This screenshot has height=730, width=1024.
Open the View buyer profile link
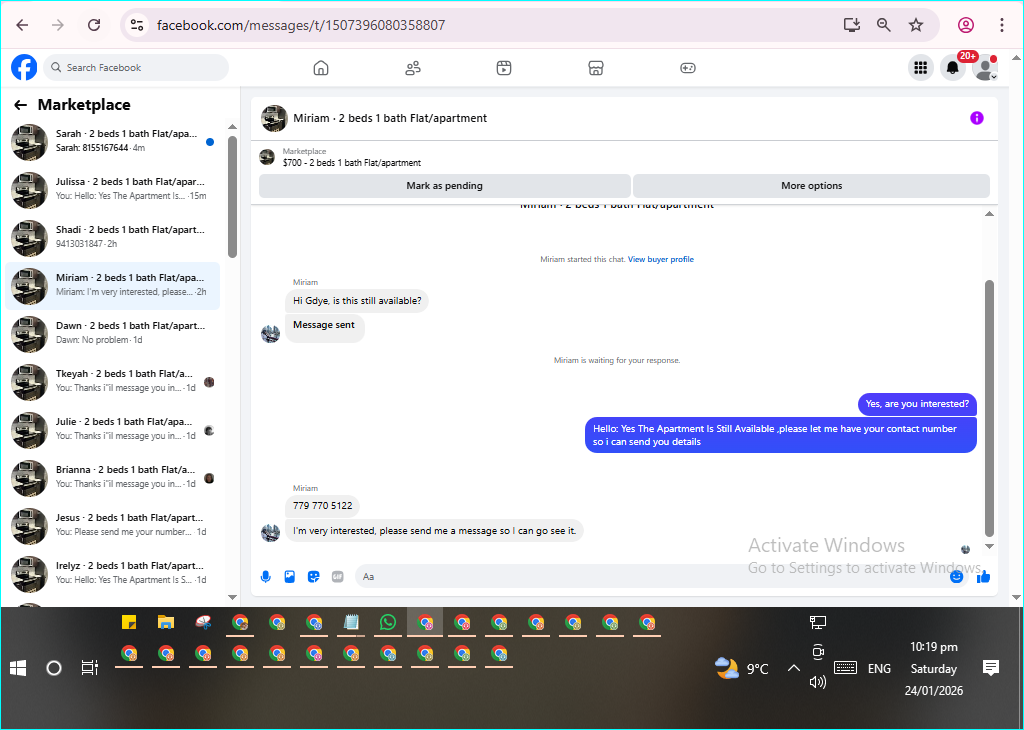[x=661, y=259]
